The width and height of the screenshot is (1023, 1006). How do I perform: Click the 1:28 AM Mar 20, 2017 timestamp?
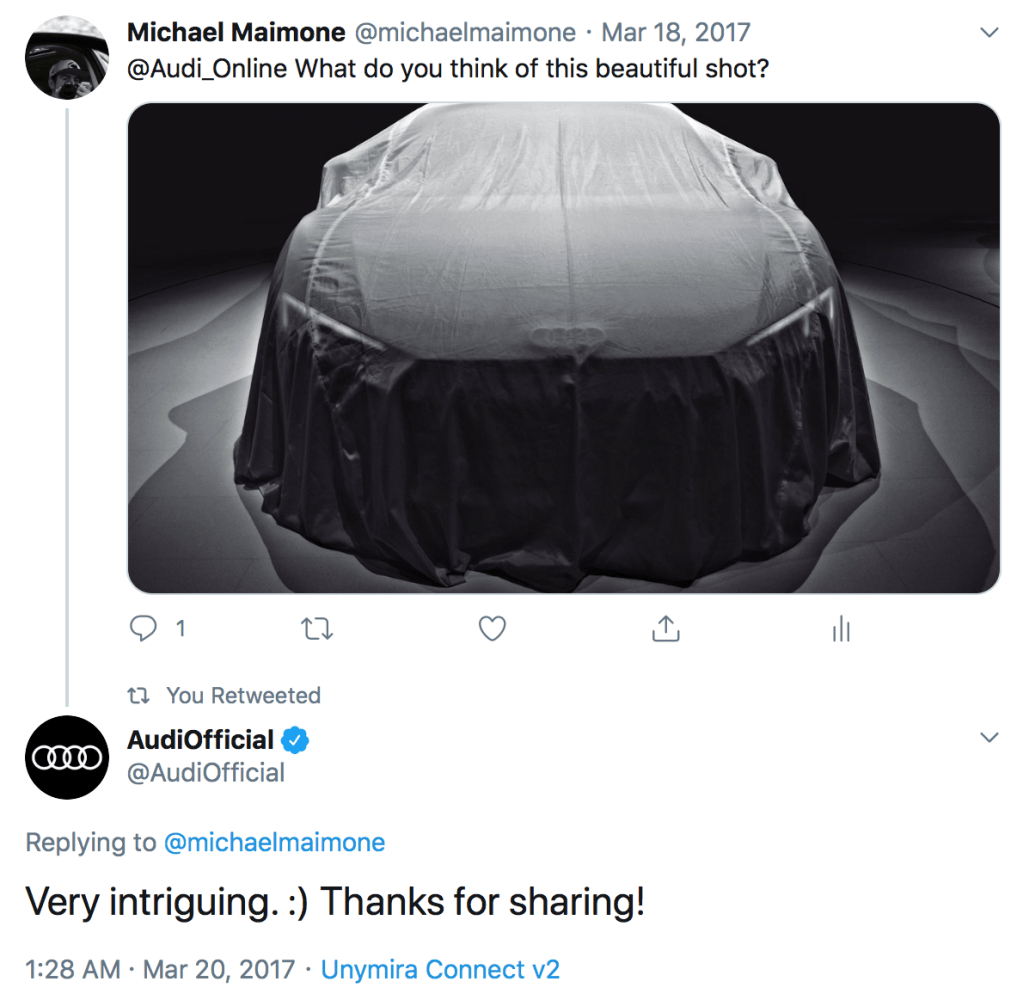[160, 969]
